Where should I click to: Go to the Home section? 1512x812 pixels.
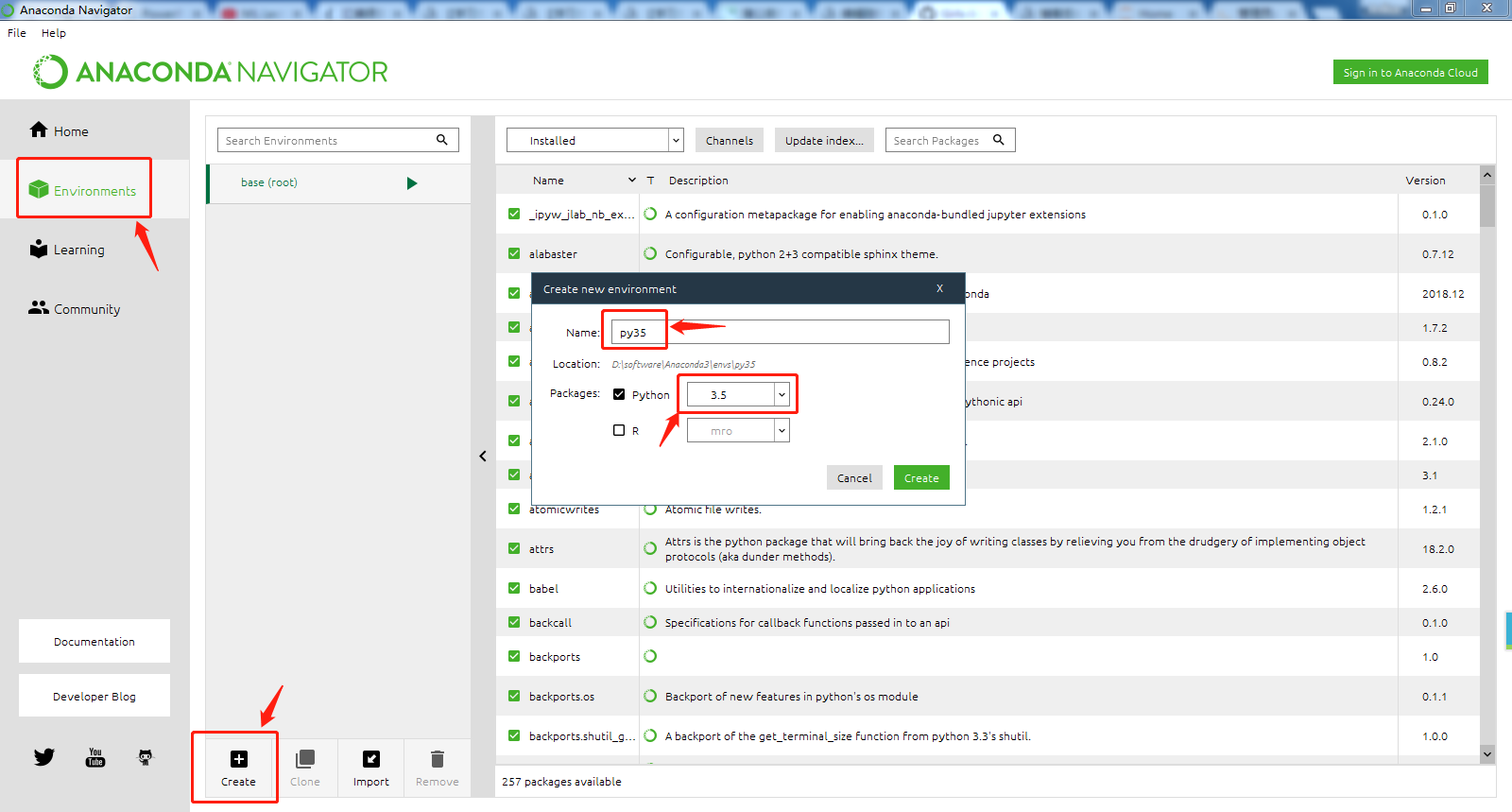point(59,130)
